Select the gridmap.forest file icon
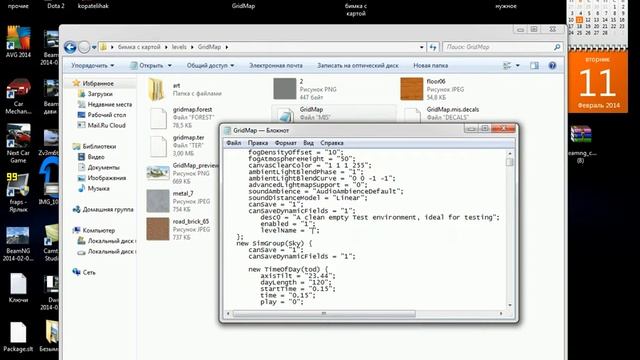 [158, 118]
